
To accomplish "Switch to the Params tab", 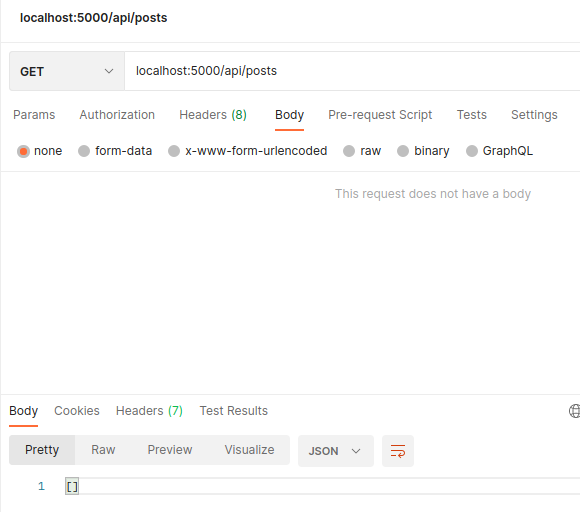I will click(34, 115).
